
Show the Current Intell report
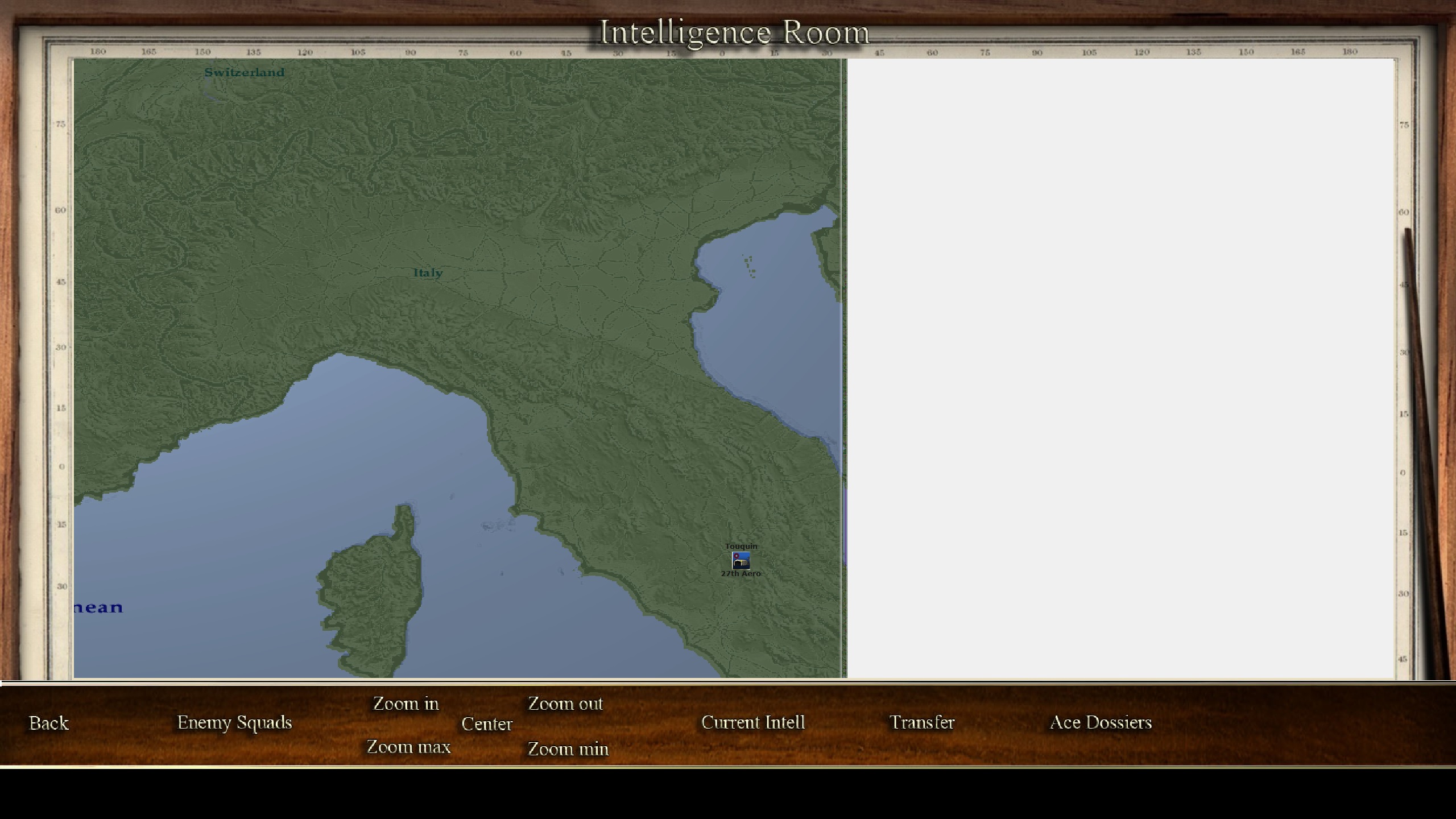tap(753, 722)
